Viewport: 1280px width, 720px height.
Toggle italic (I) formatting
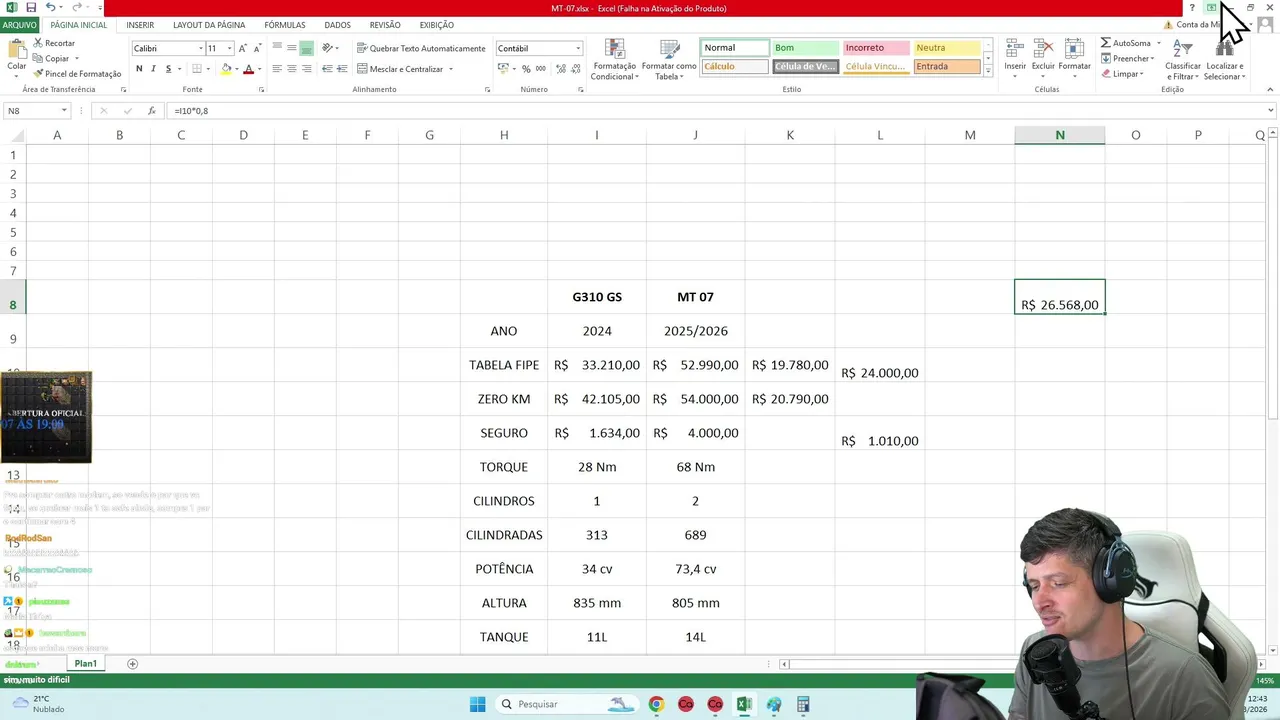(x=153, y=69)
